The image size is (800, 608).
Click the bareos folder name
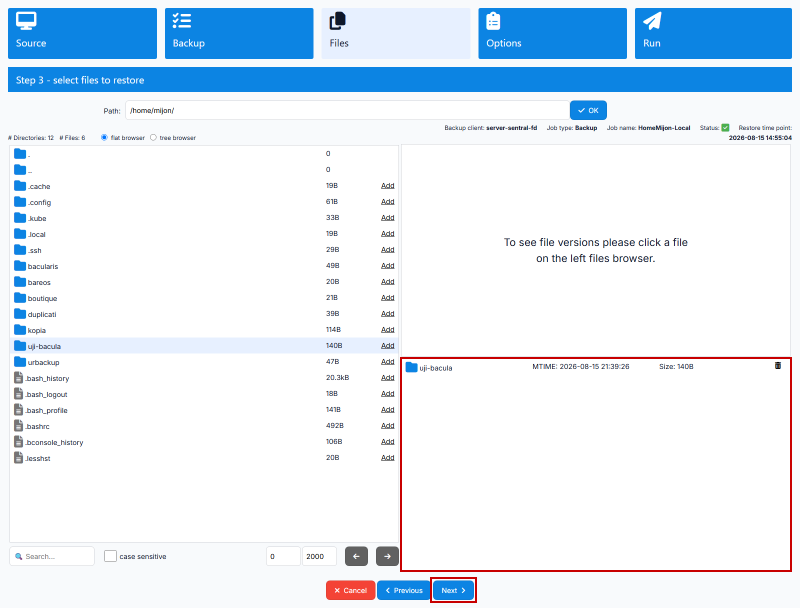[39, 282]
